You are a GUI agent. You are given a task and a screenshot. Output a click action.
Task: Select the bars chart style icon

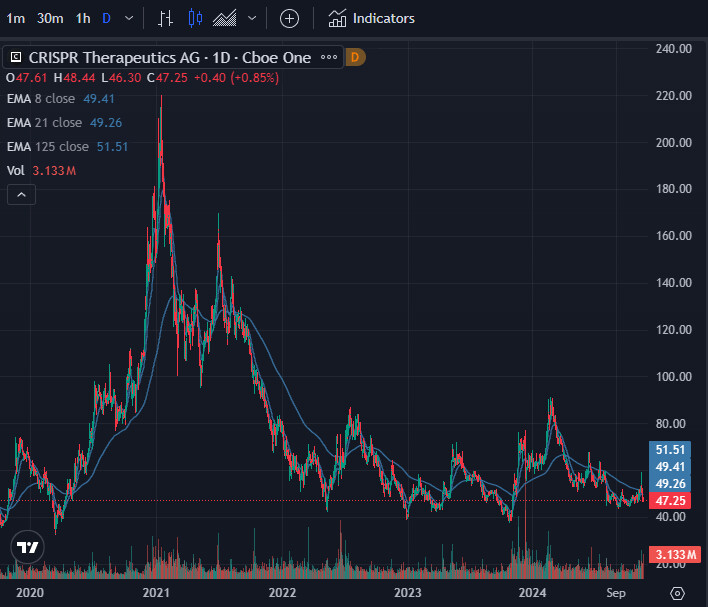[x=166, y=18]
